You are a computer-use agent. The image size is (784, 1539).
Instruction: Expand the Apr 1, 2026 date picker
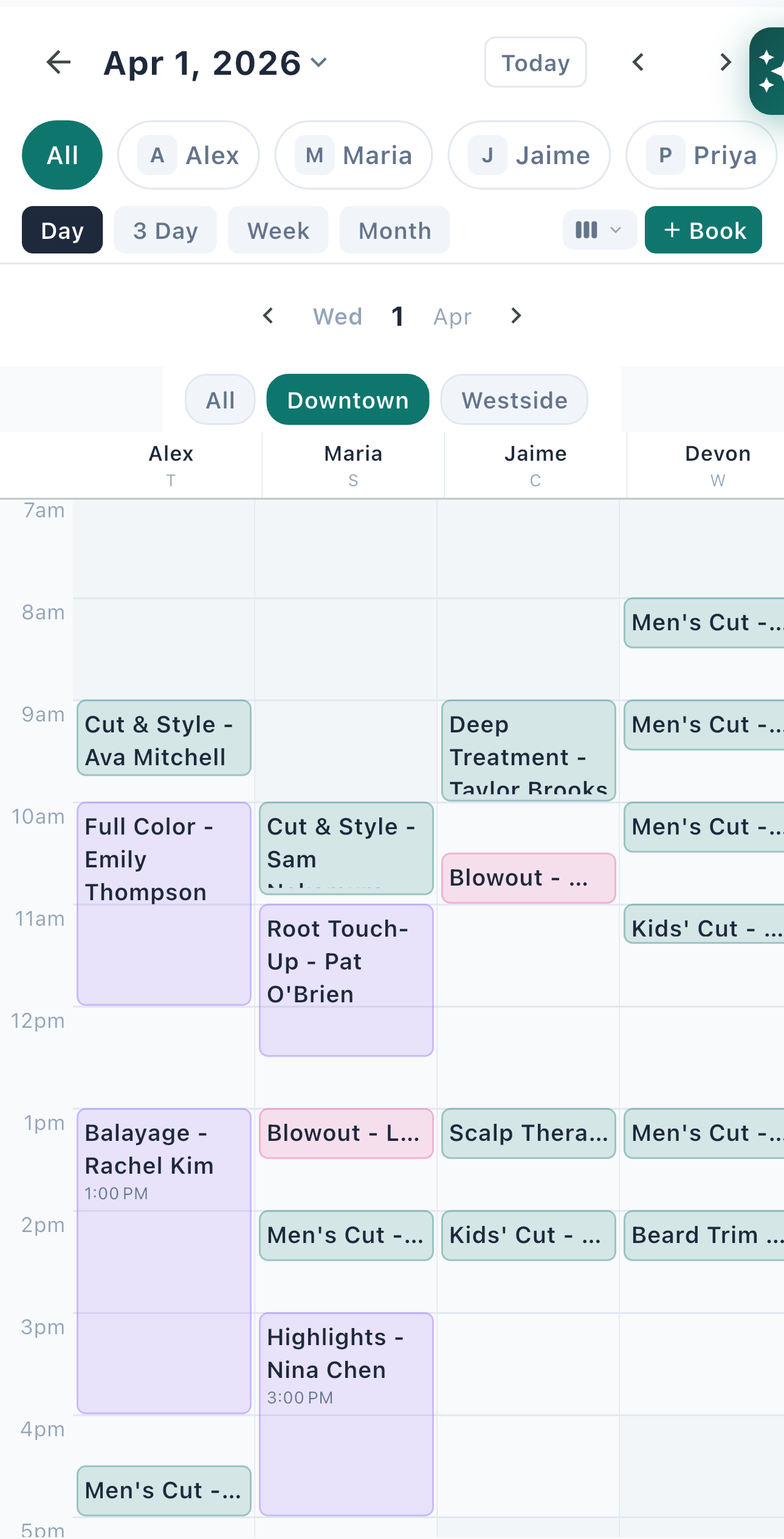pos(216,63)
